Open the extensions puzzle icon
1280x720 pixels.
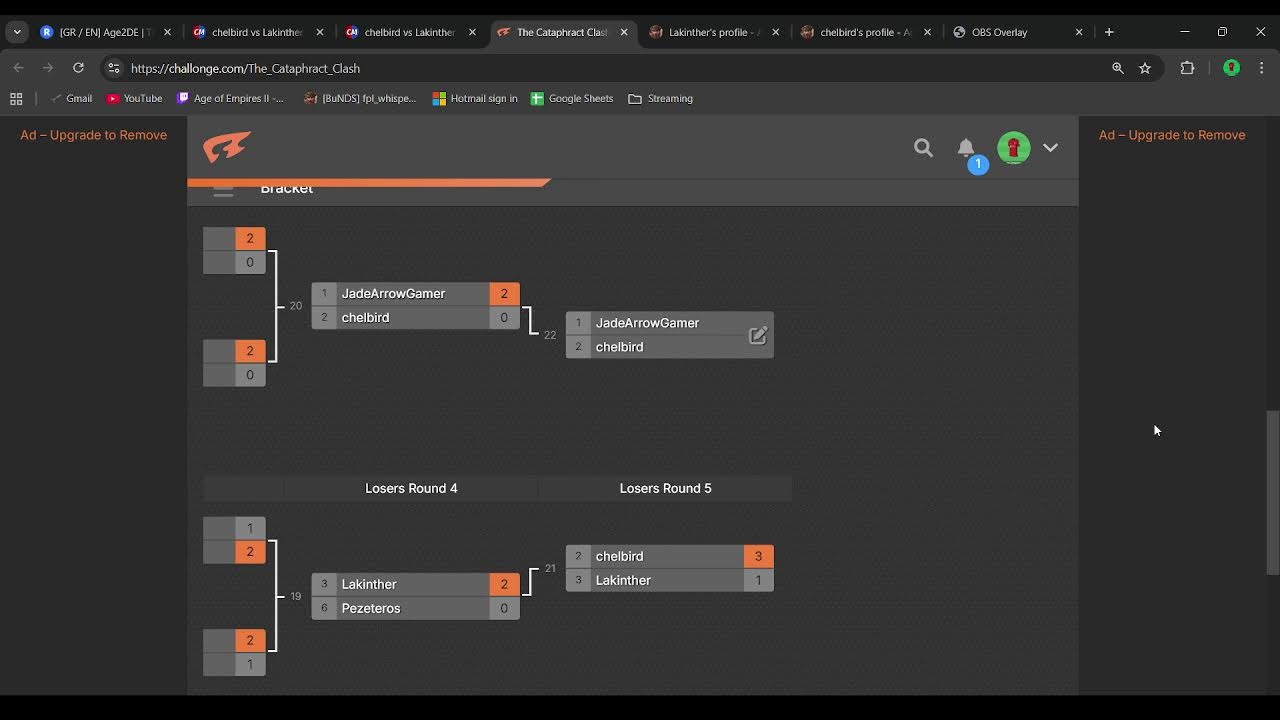coord(1188,68)
